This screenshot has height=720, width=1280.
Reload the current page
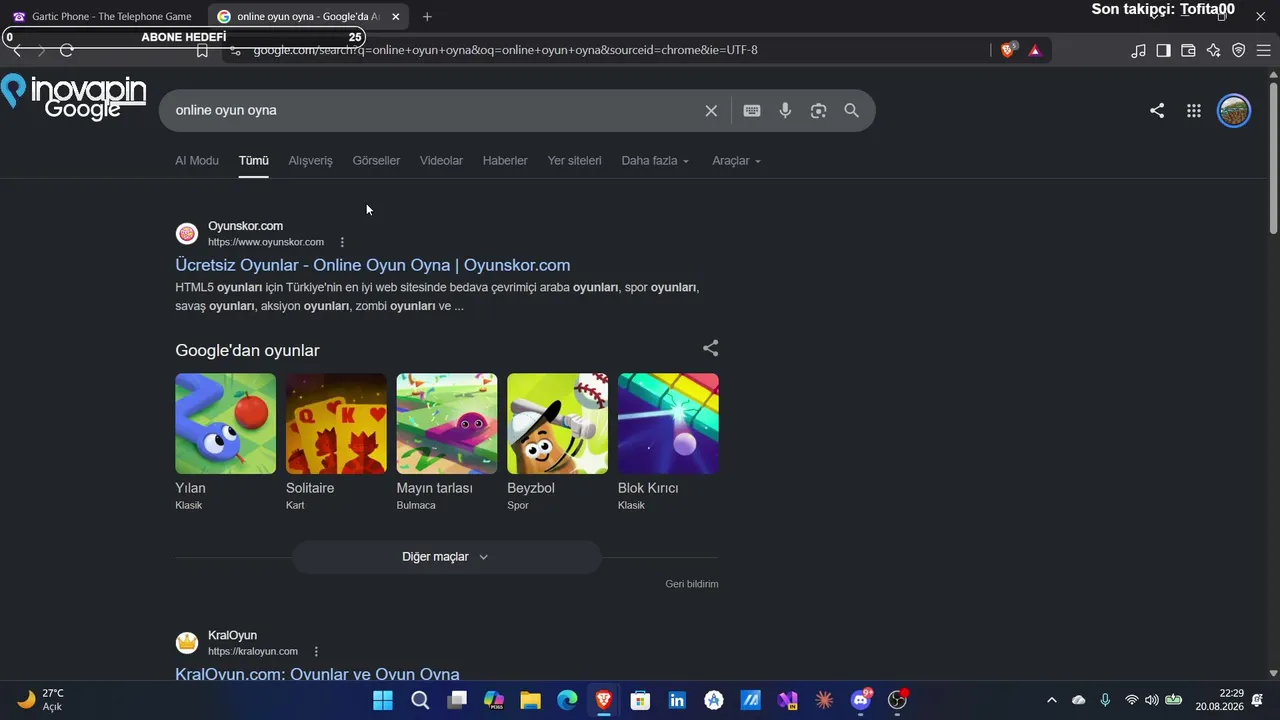pyautogui.click(x=67, y=50)
